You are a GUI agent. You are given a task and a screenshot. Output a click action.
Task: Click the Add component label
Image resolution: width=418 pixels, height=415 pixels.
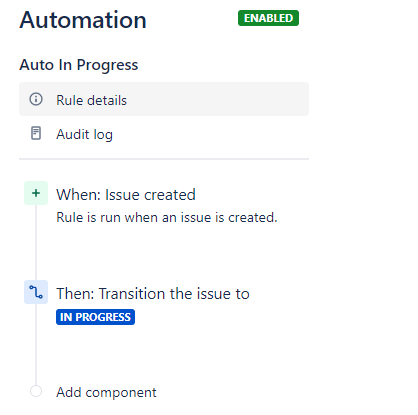pyautogui.click(x=106, y=392)
